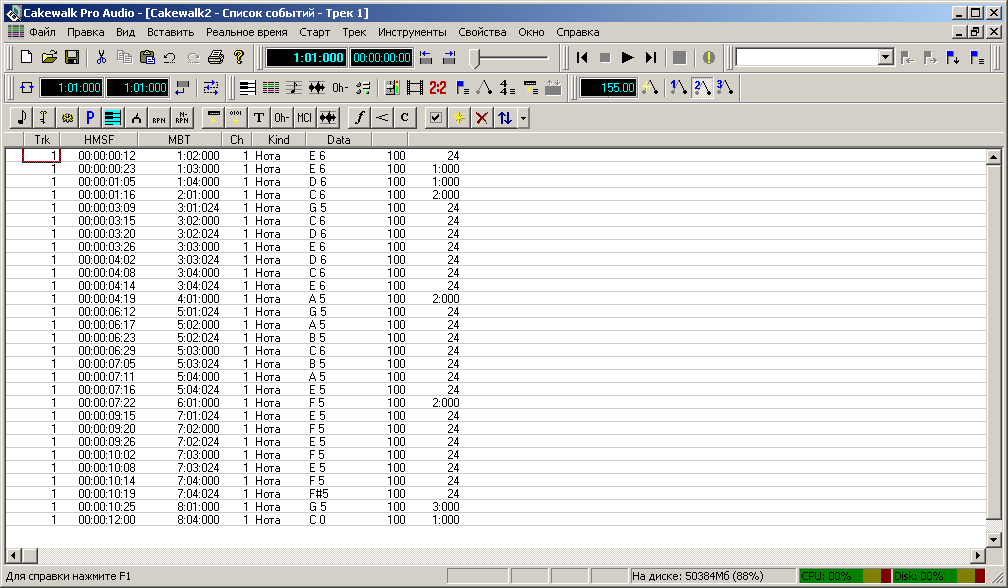
Task: Set From time to Now marker
Action: (x=426, y=57)
